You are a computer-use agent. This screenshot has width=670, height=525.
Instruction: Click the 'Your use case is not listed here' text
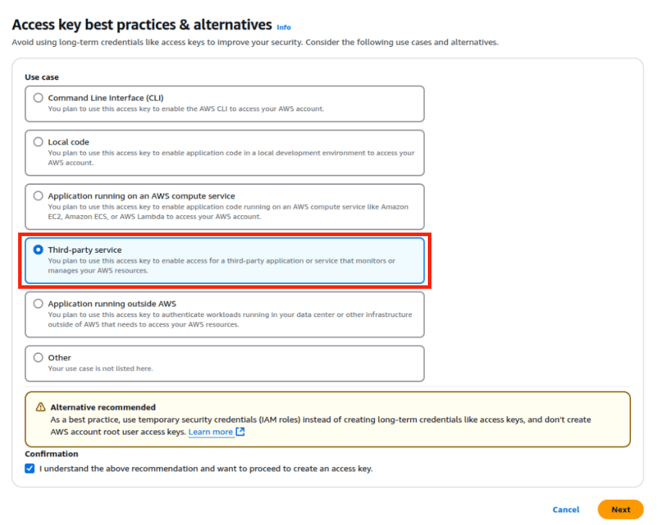point(100,369)
